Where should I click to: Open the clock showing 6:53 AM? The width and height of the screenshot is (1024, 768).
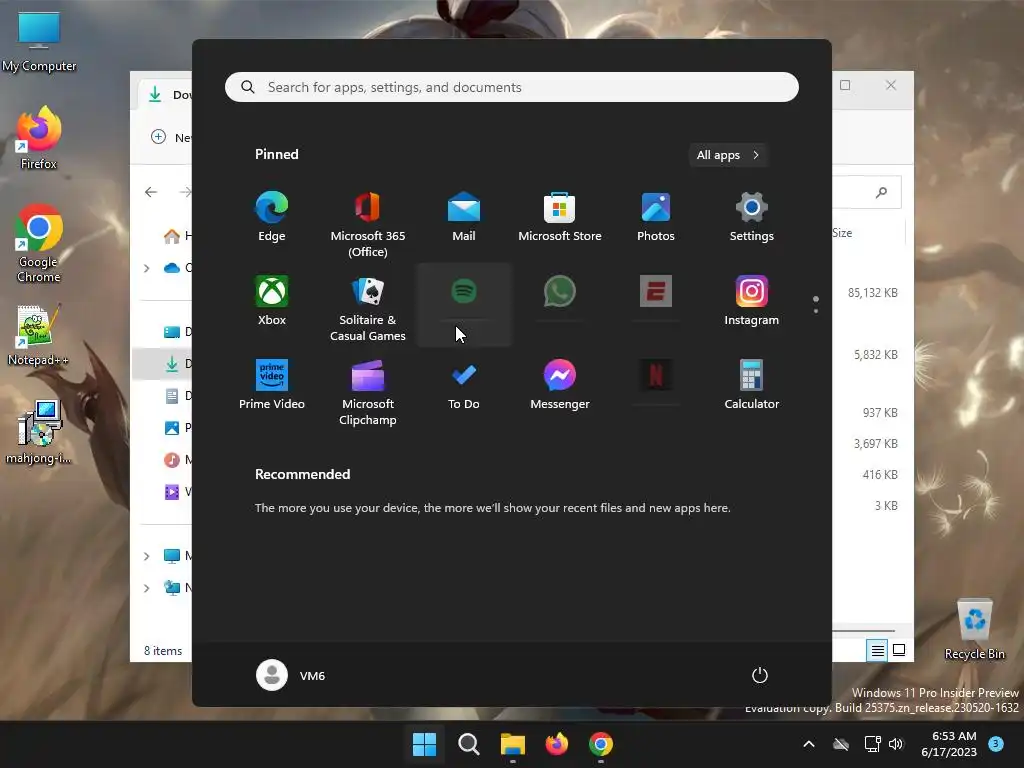click(949, 744)
